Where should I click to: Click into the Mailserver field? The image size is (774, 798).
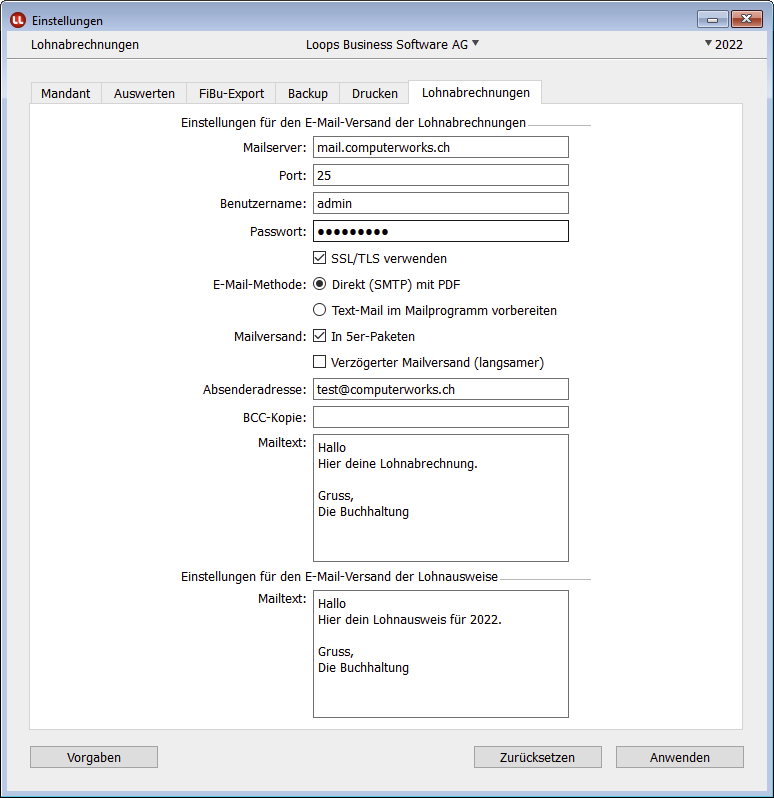coord(440,147)
